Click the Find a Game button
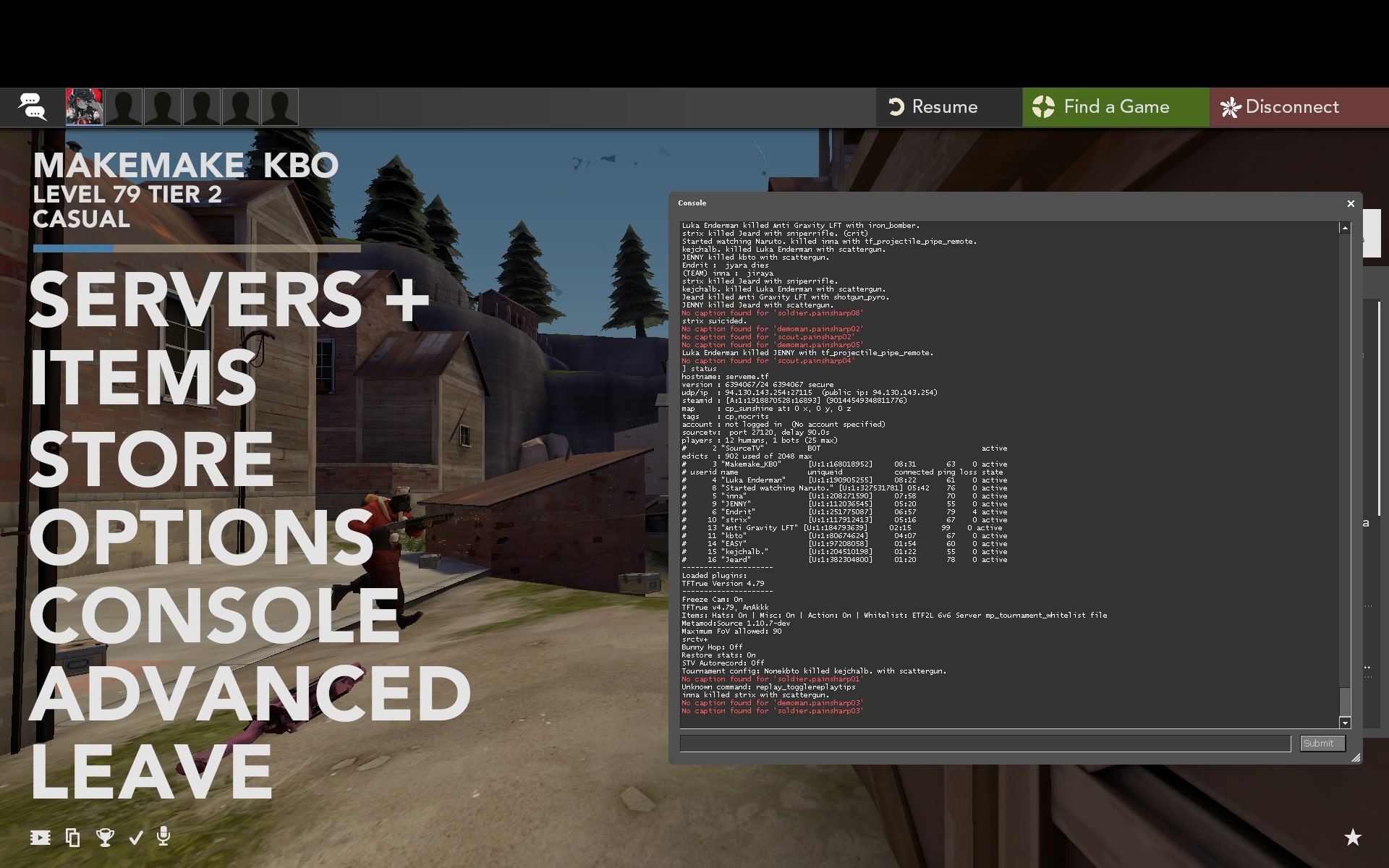This screenshot has width=1389, height=868. tap(1116, 107)
